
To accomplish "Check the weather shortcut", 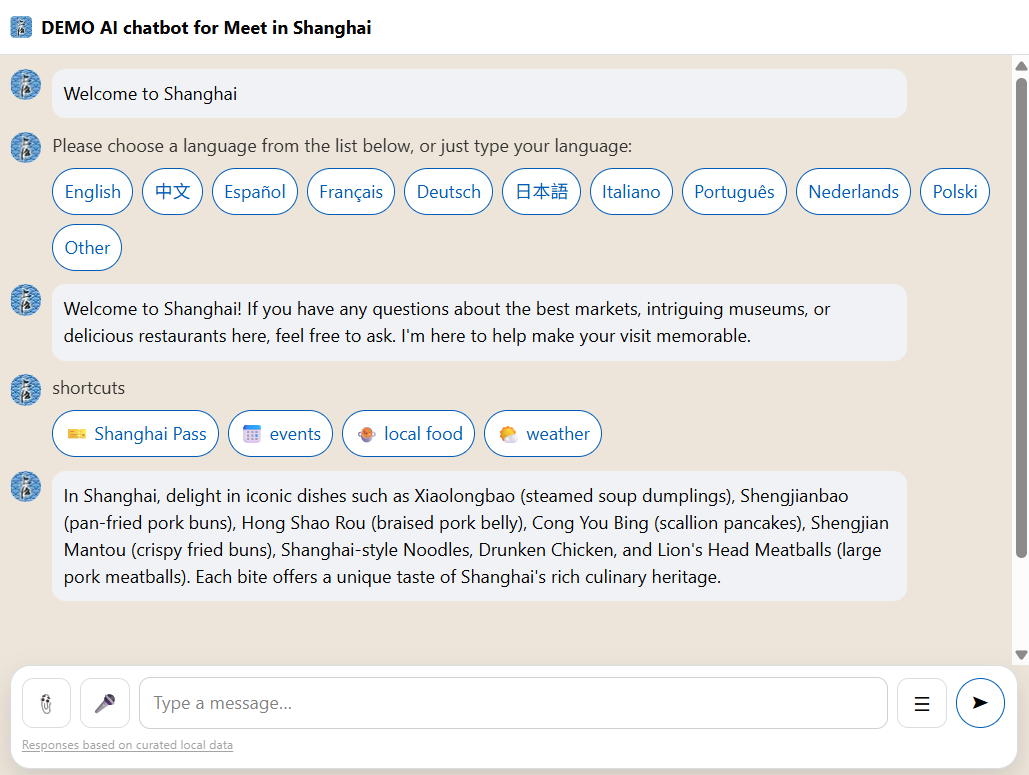I will 543,434.
